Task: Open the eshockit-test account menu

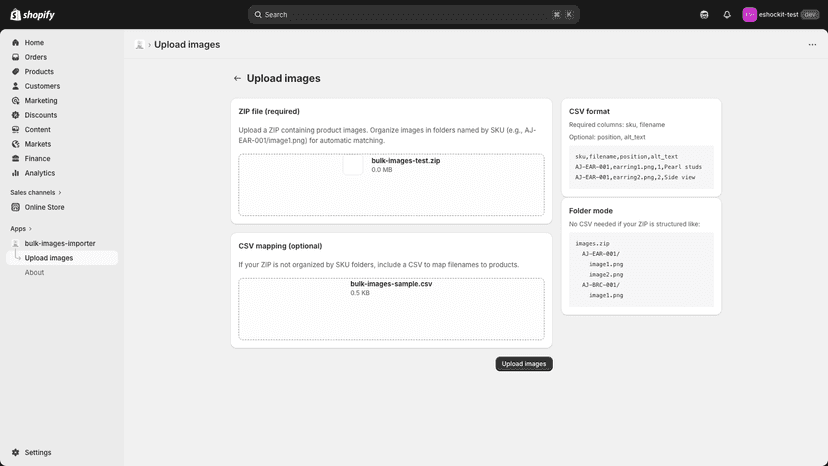Action: 780,15
